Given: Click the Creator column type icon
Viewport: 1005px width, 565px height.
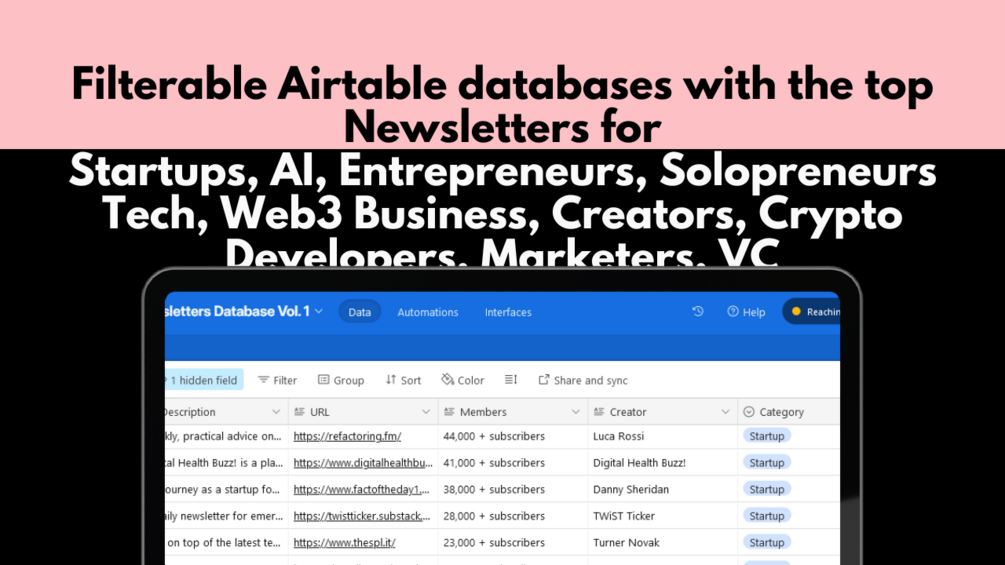Looking at the screenshot, I should click(599, 412).
